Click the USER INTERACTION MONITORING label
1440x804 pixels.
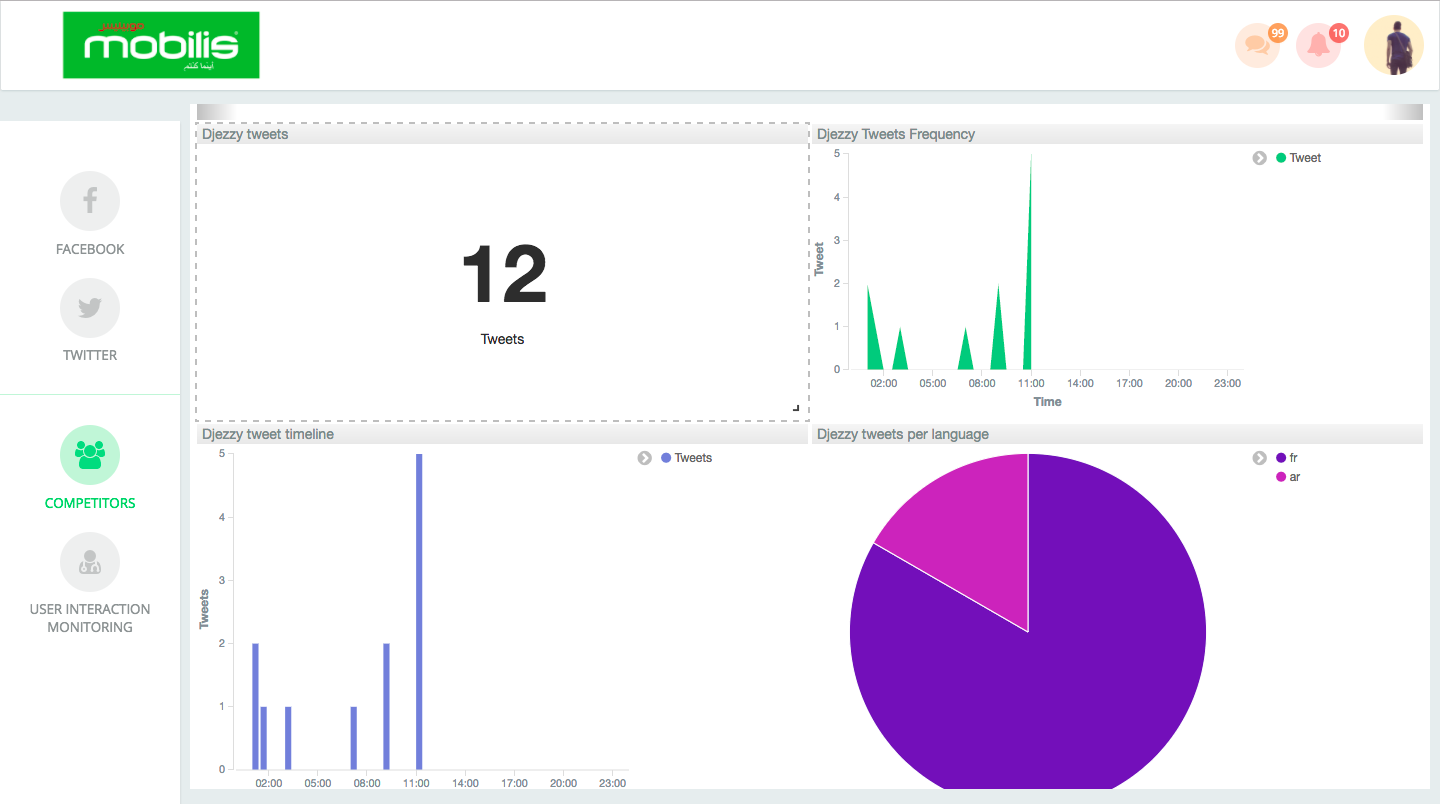tap(90, 618)
